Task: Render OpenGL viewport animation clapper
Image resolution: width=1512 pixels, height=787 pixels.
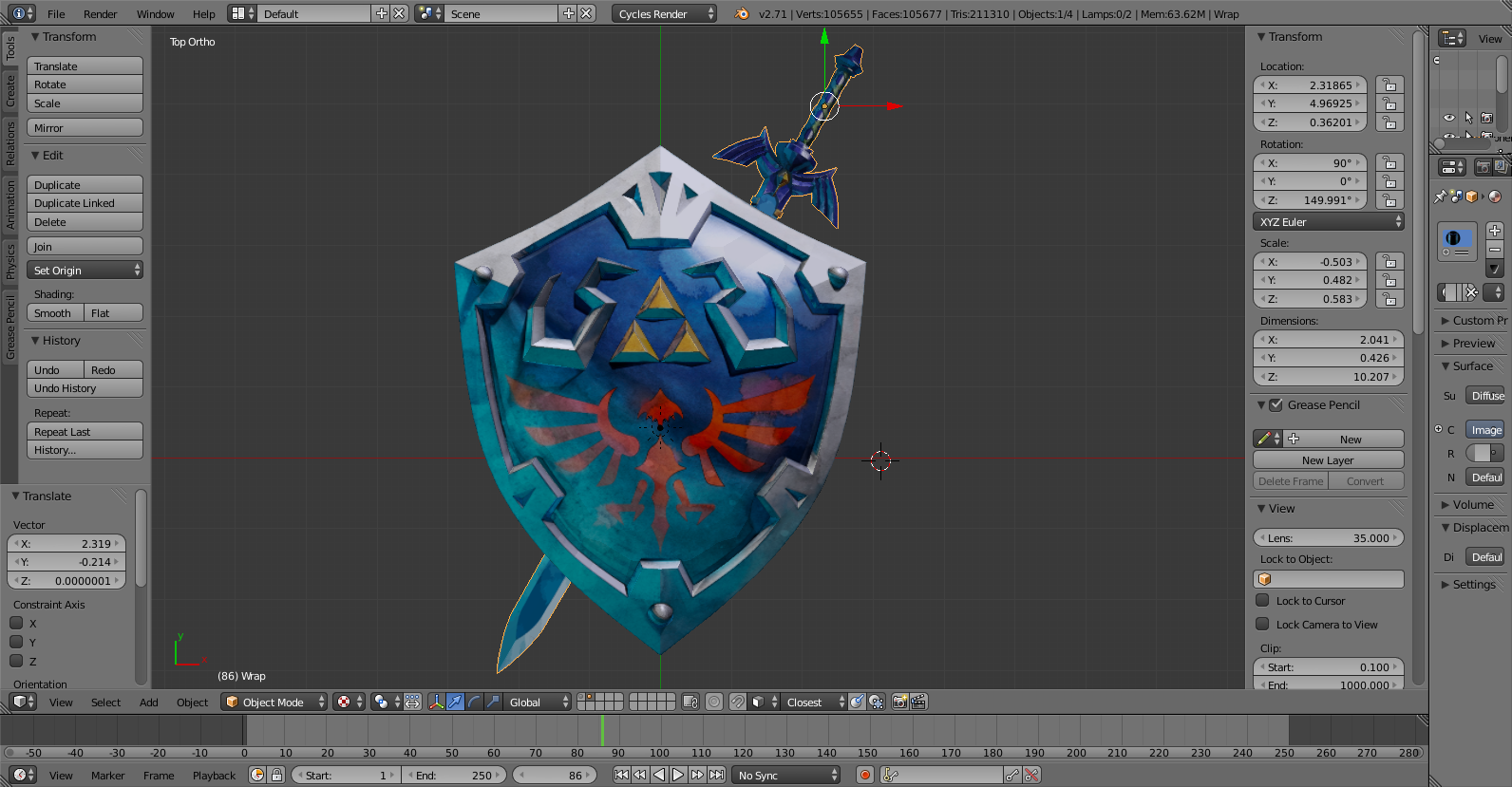Action: point(918,703)
